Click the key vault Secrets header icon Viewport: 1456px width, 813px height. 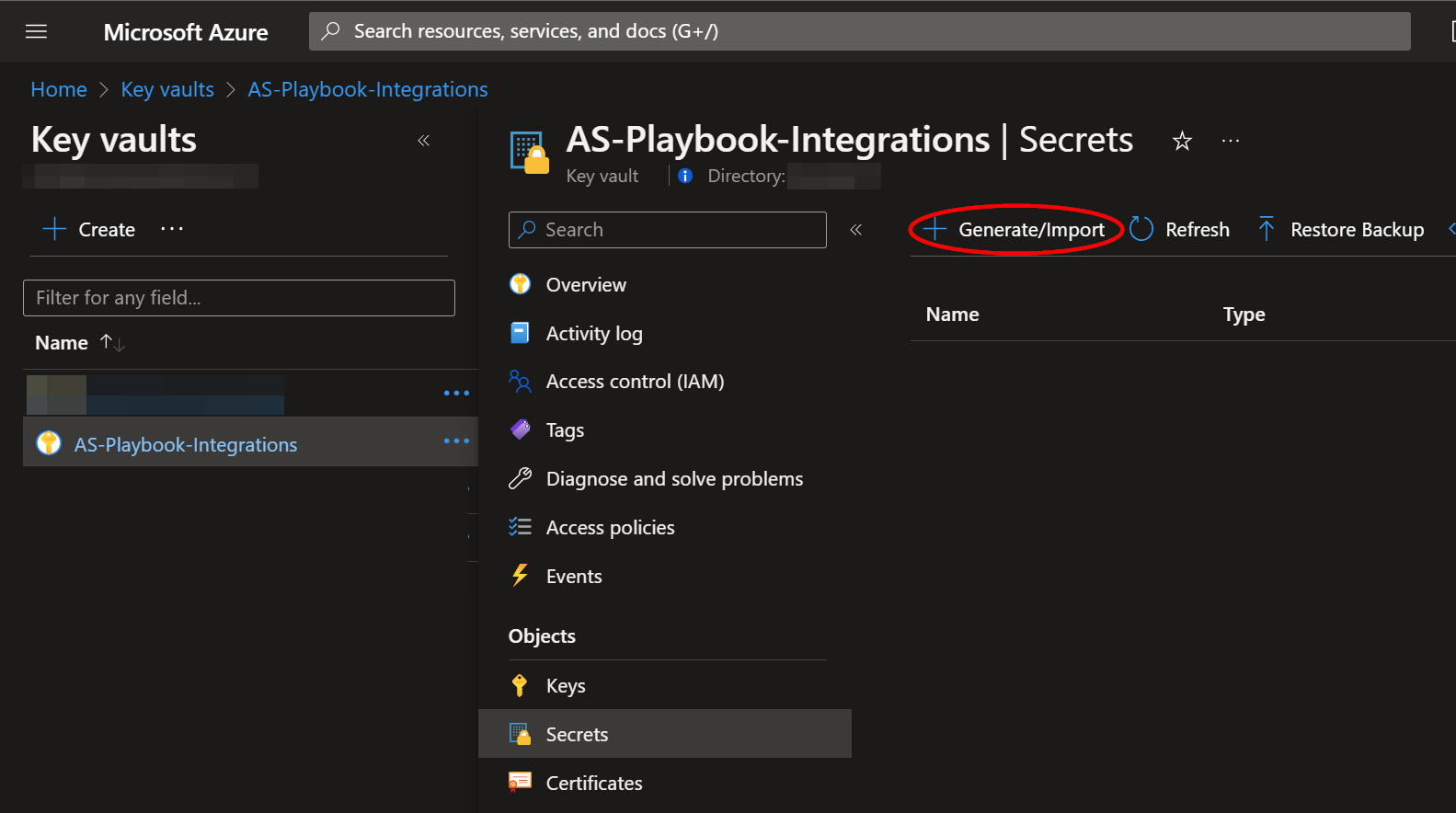(x=530, y=153)
